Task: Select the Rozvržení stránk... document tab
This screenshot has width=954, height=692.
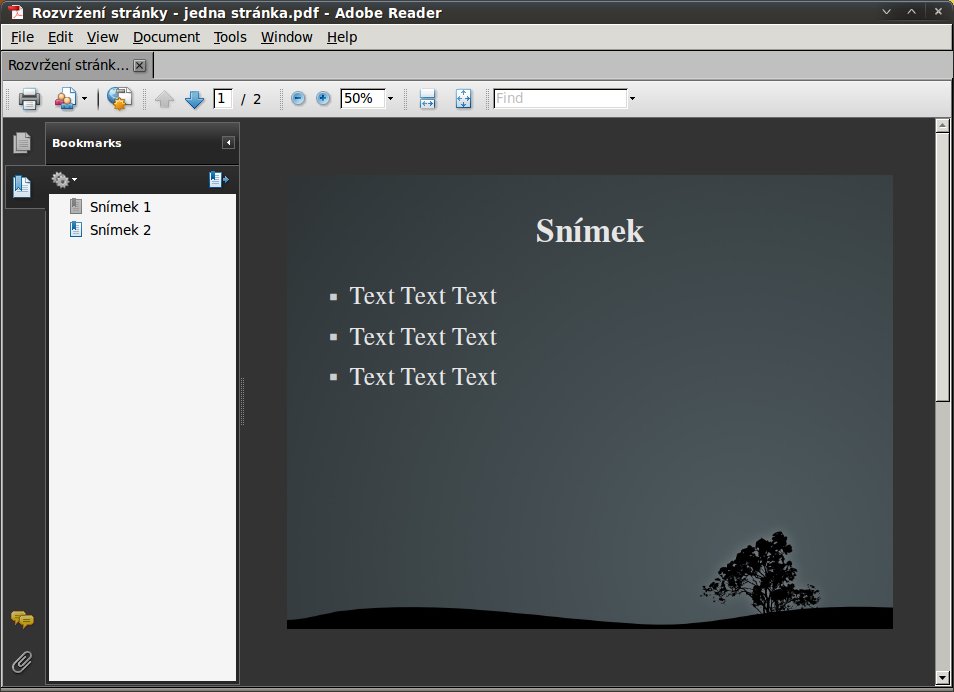Action: [x=68, y=65]
